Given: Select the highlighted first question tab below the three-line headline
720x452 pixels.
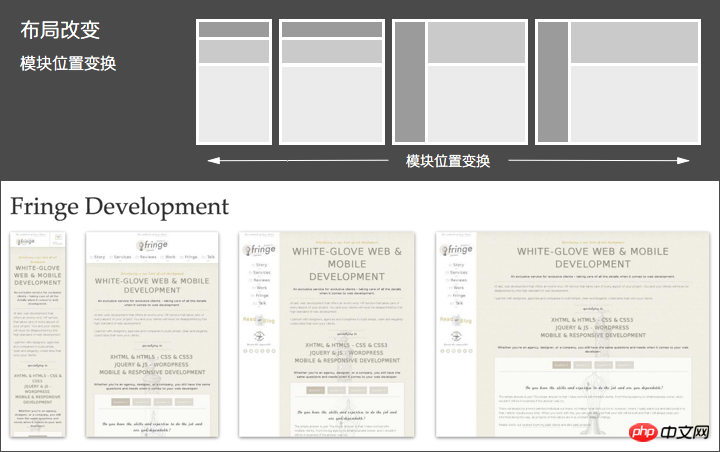Looking at the screenshot, I should 315,390.
